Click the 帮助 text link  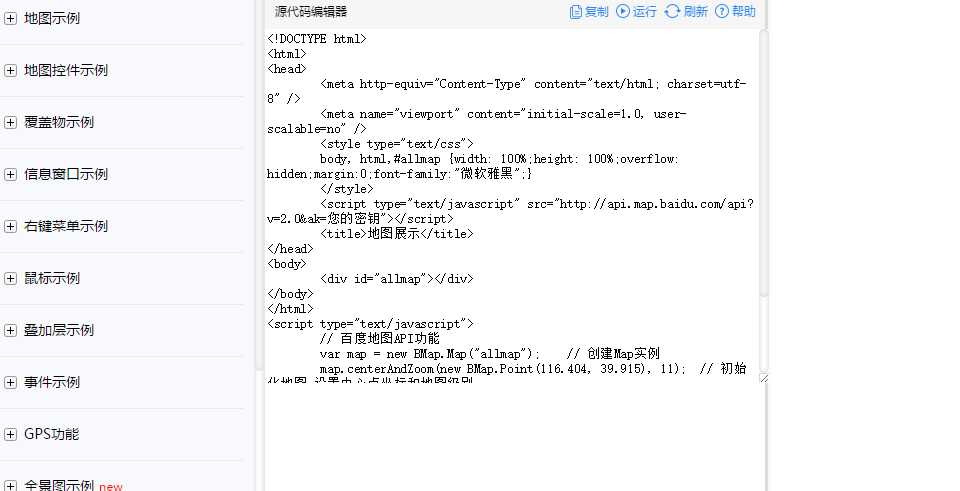744,12
